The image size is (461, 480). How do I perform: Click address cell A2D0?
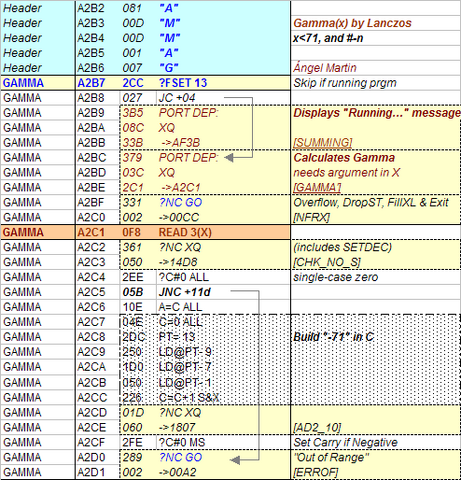click(92, 457)
